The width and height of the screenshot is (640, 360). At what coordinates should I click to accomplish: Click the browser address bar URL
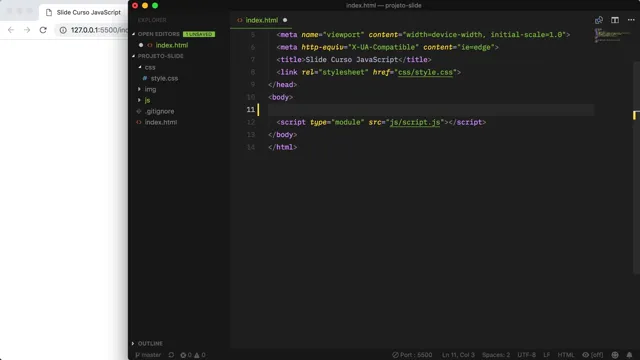(99, 30)
